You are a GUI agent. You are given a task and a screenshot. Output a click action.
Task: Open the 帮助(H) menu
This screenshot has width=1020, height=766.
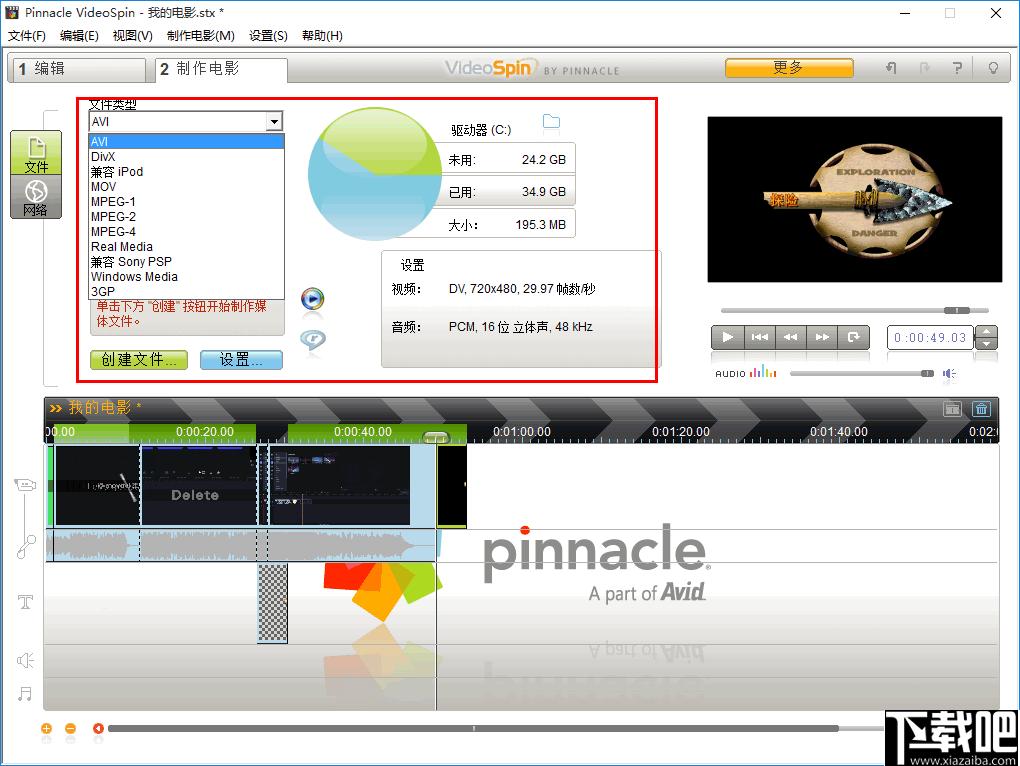[322, 36]
